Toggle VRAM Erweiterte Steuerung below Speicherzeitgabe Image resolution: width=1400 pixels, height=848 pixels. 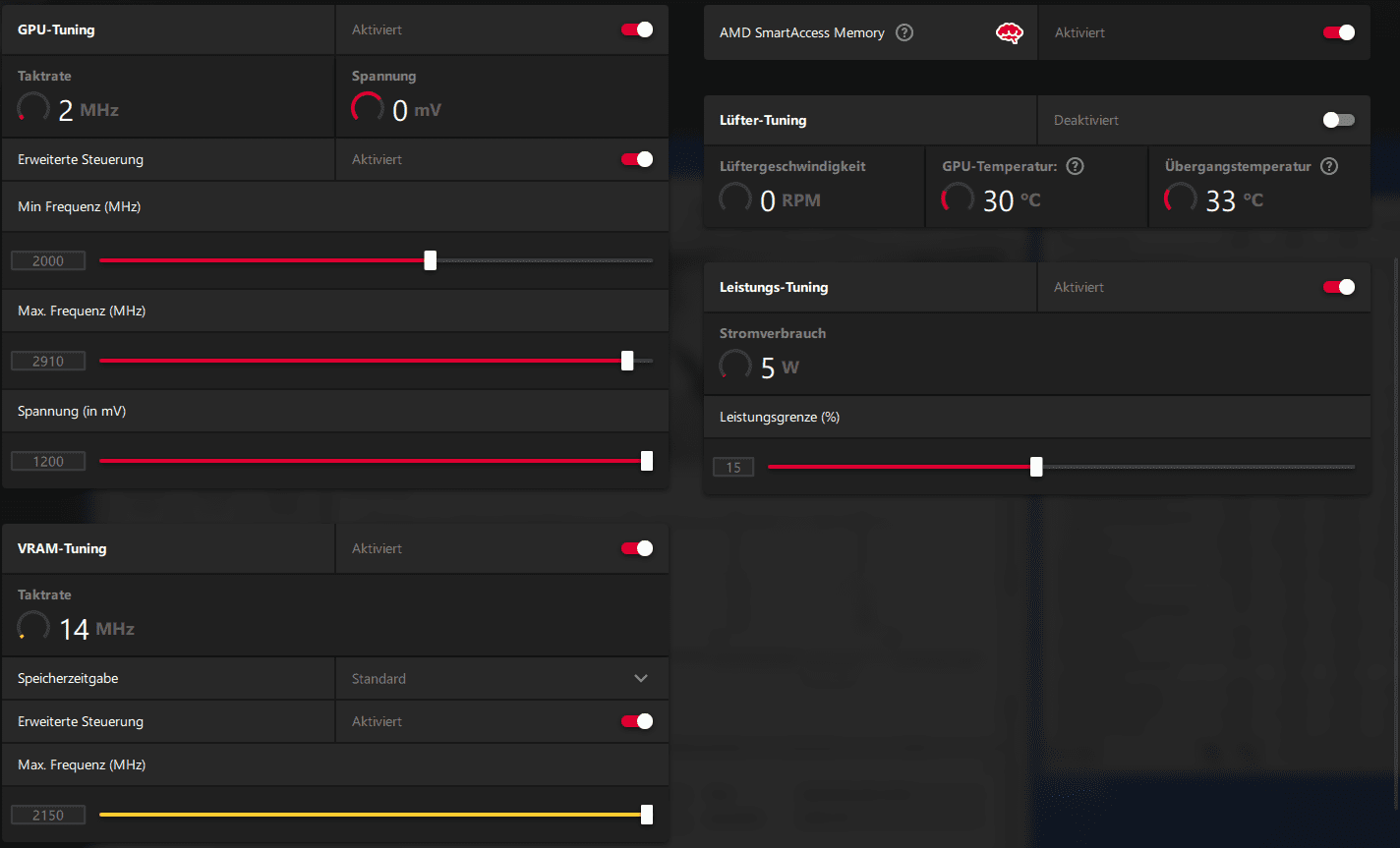tap(637, 721)
